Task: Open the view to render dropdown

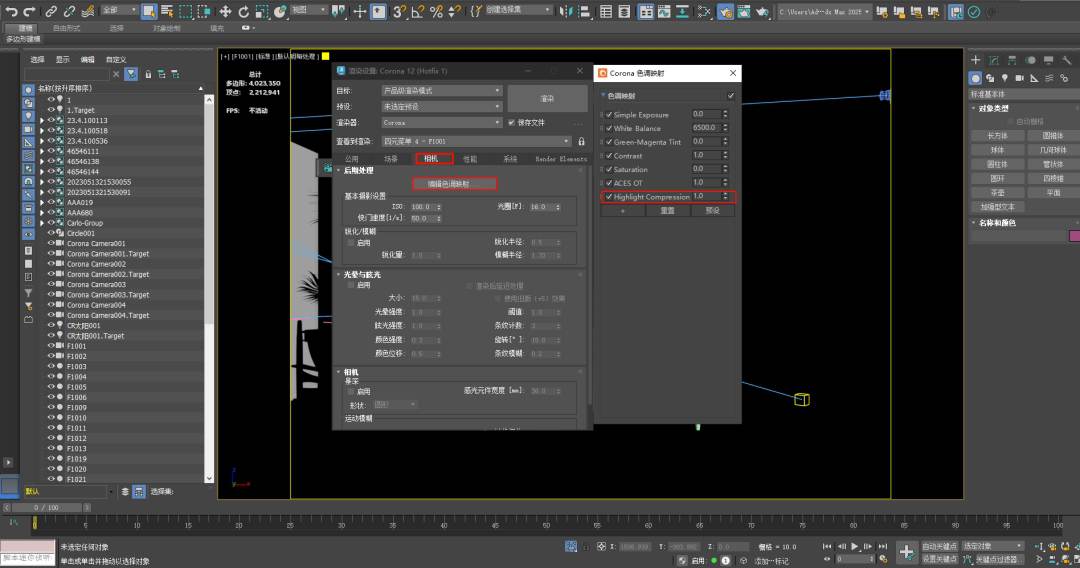Action: coord(476,141)
